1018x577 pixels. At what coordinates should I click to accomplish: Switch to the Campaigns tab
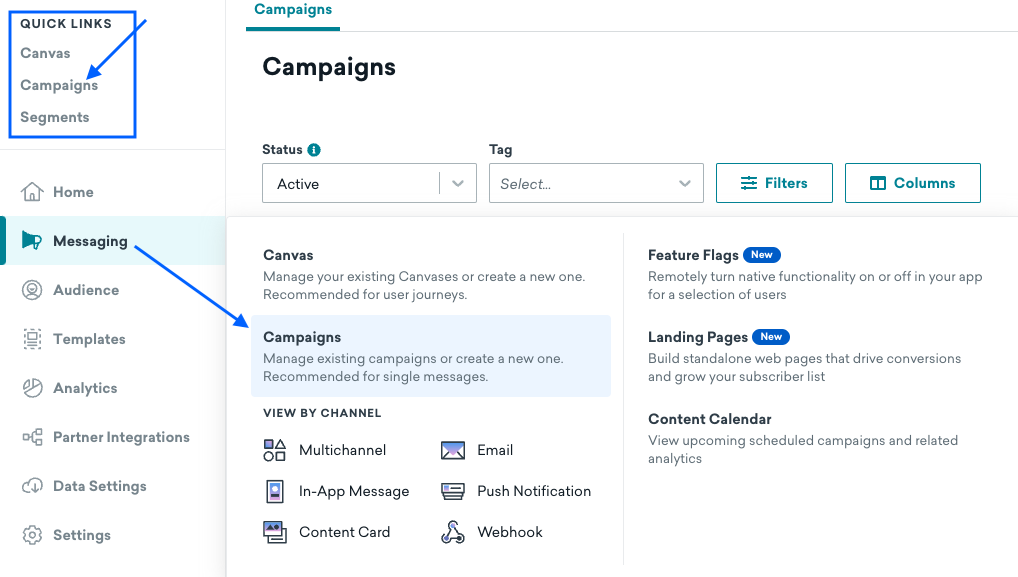[x=293, y=10]
